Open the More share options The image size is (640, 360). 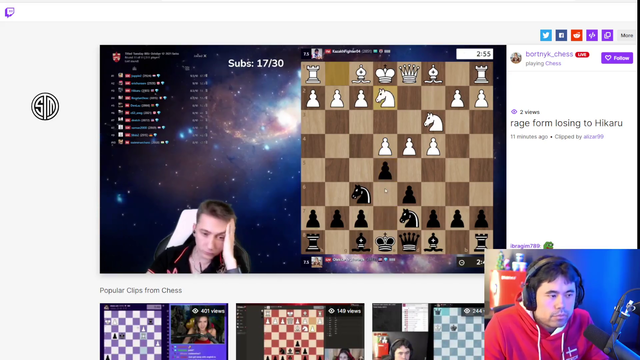point(627,36)
